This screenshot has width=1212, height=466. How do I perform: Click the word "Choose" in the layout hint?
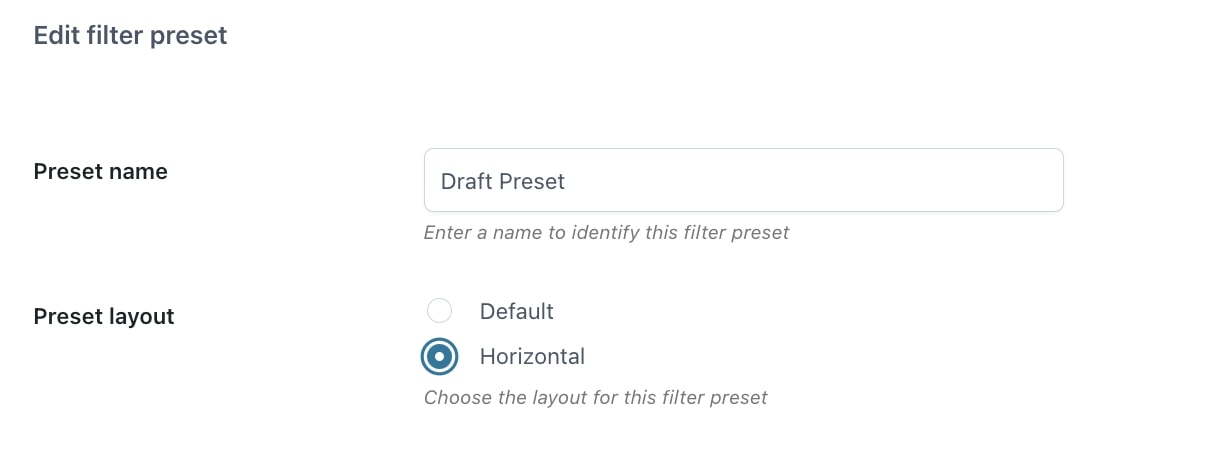pyautogui.click(x=457, y=398)
